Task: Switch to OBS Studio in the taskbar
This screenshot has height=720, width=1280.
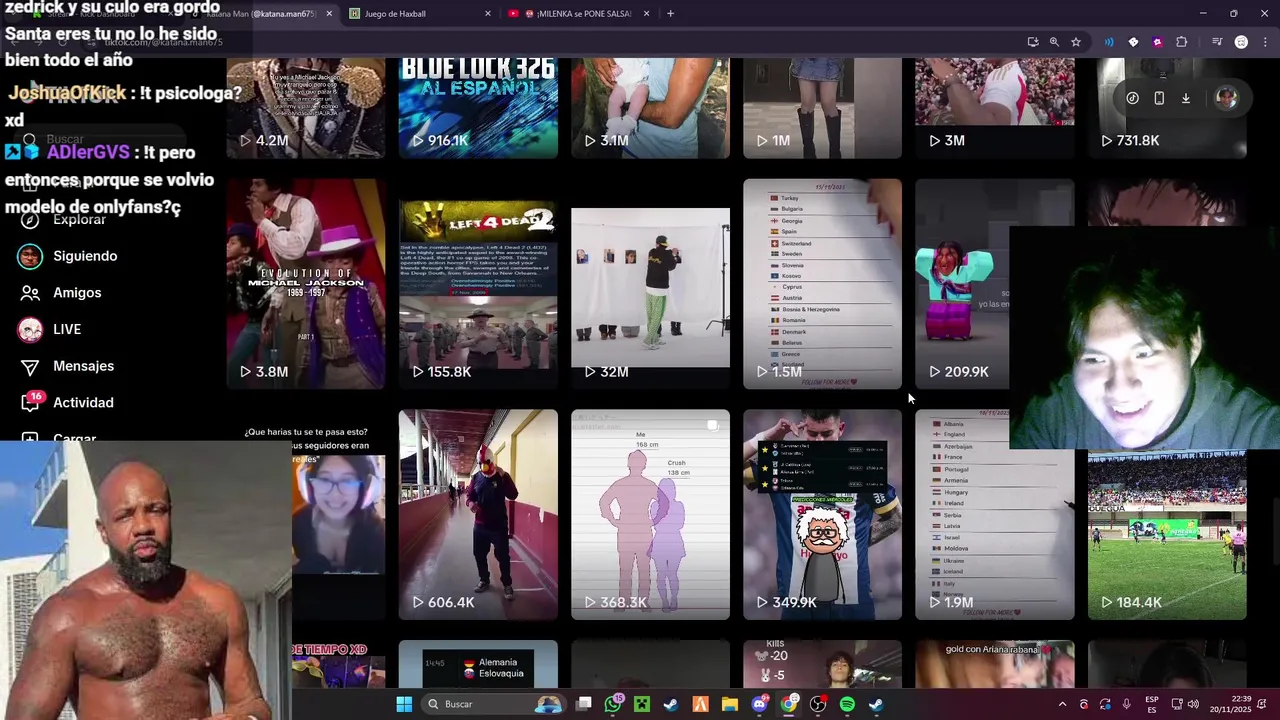Action: click(x=818, y=704)
